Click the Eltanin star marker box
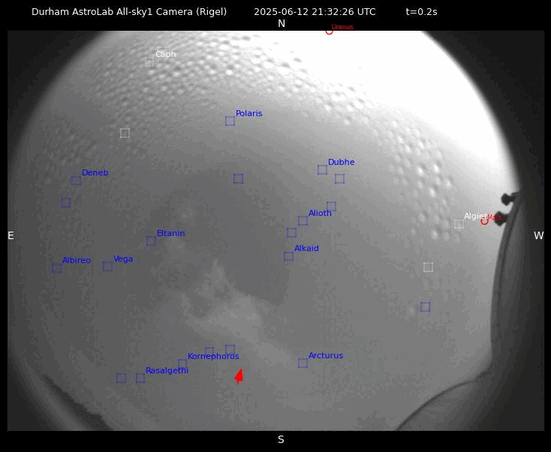The image size is (551, 452). coord(151,241)
